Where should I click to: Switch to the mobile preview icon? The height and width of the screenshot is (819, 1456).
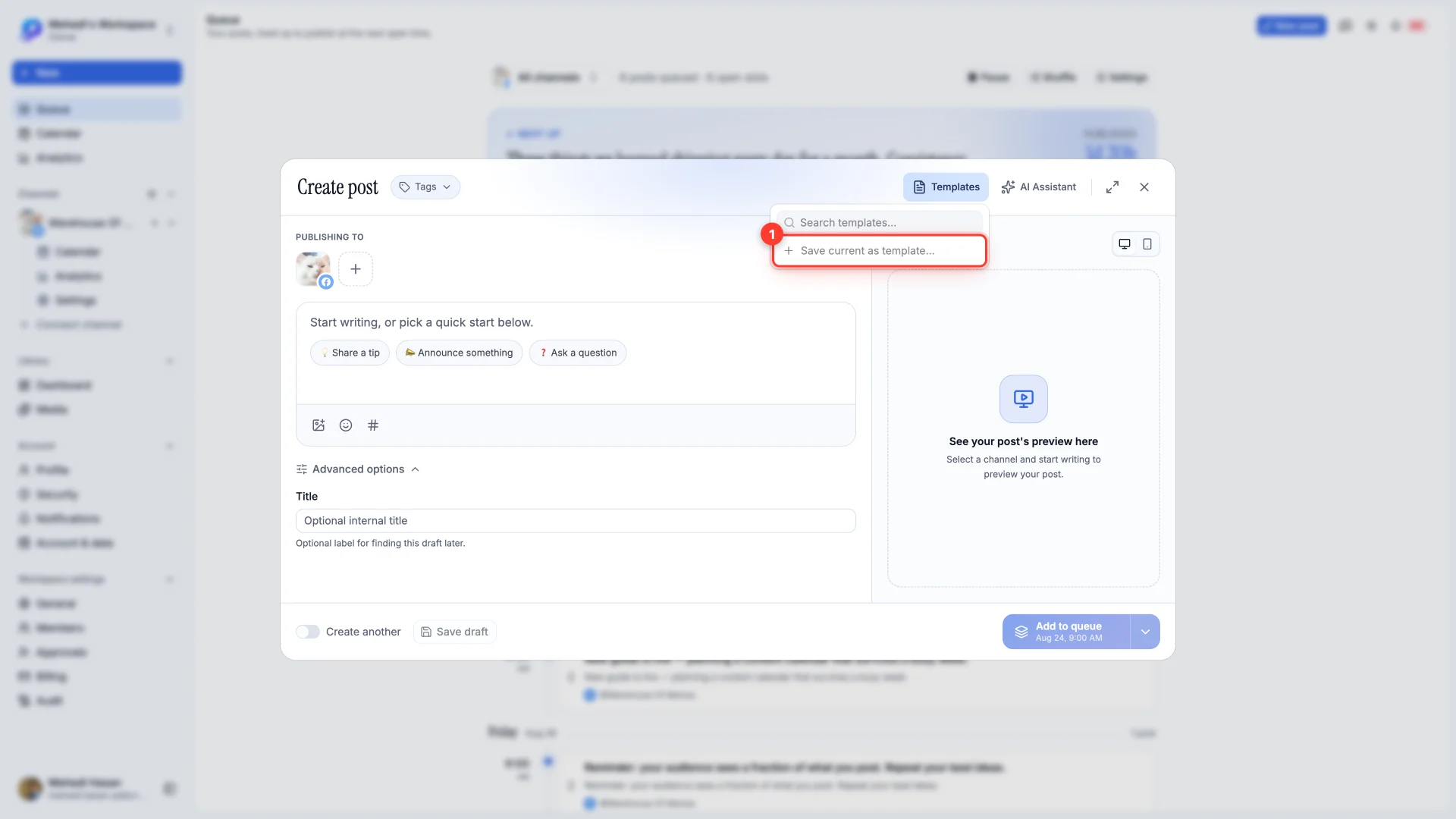1147,244
